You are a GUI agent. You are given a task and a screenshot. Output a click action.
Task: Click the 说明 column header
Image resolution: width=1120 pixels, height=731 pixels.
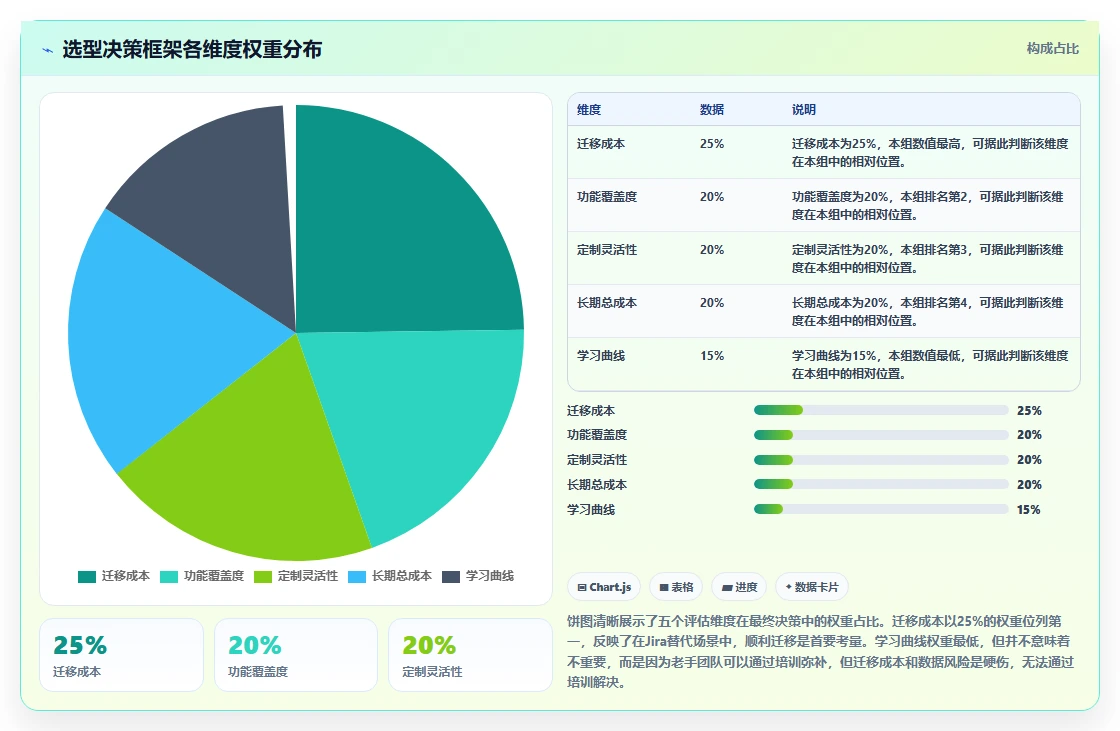804,109
